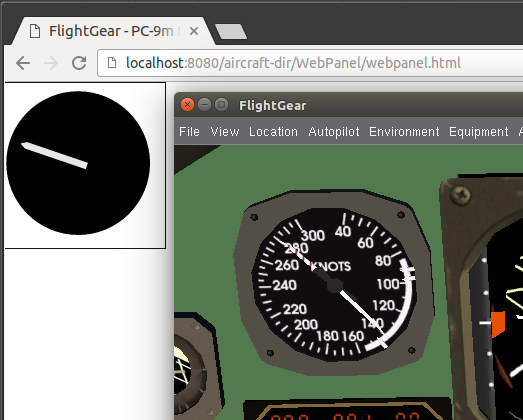Open the Environment menu
Image resolution: width=523 pixels, height=420 pixels.
tap(404, 131)
